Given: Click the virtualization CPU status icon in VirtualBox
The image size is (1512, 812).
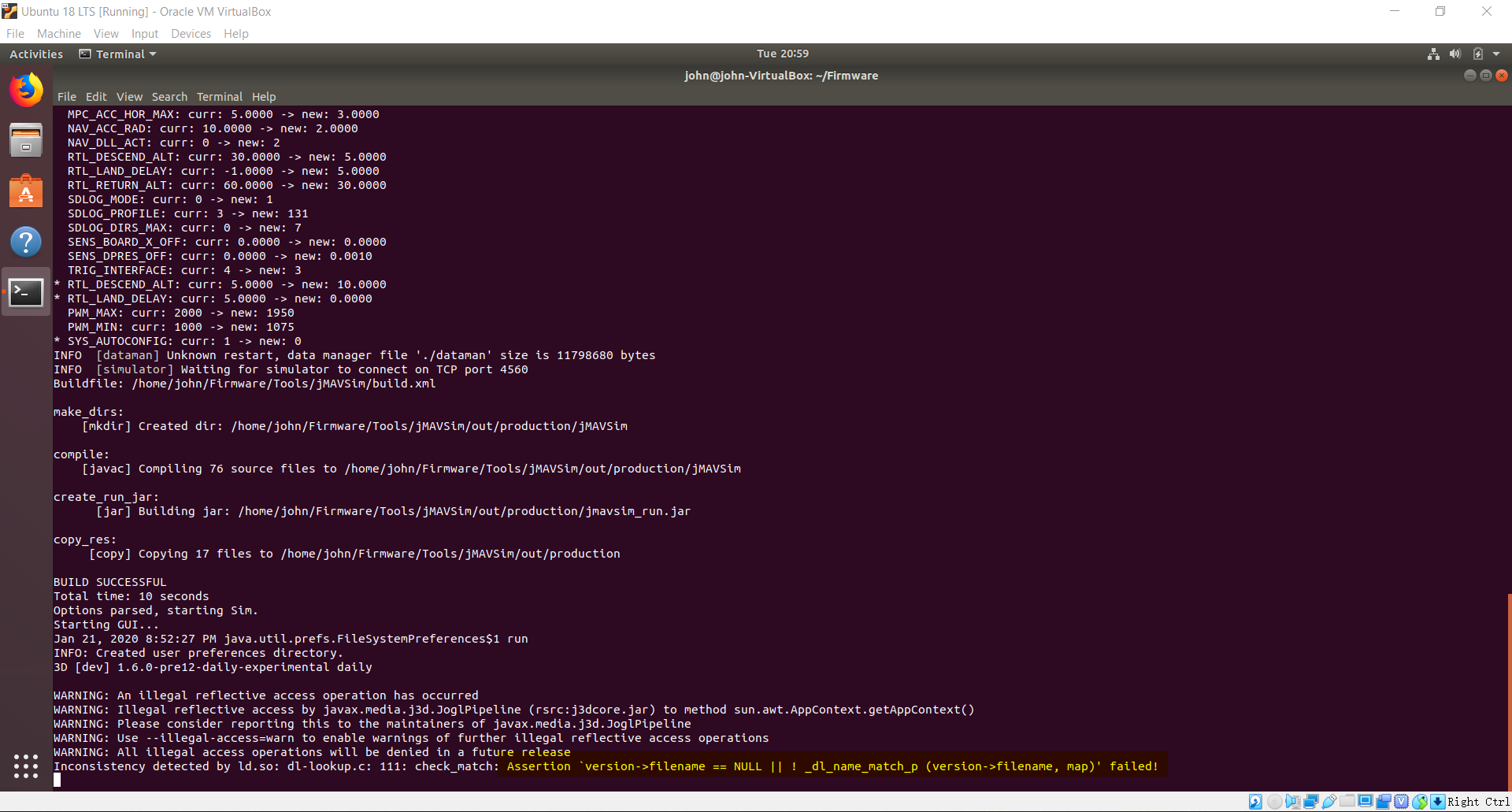Looking at the screenshot, I should pos(1400,801).
